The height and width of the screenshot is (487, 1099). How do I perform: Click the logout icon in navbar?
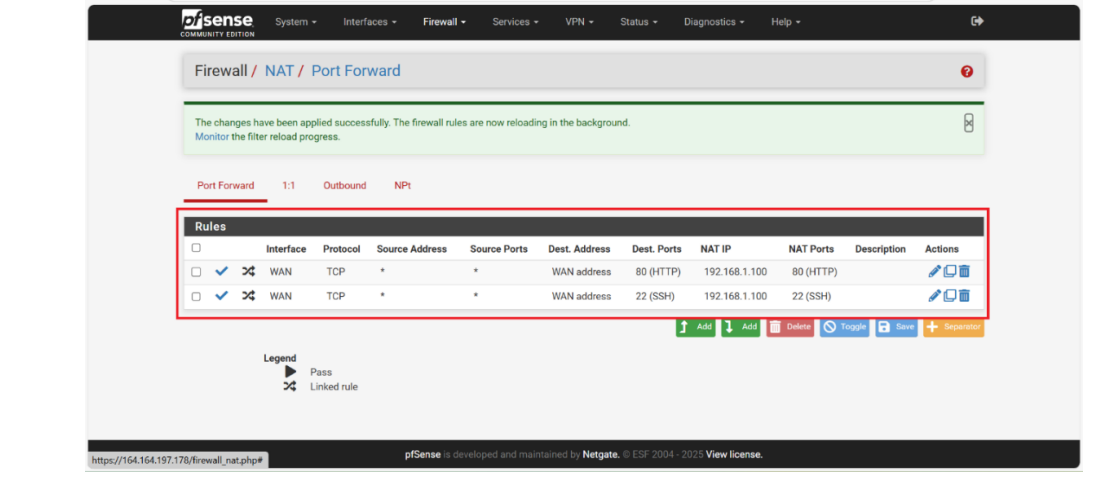[x=977, y=21]
